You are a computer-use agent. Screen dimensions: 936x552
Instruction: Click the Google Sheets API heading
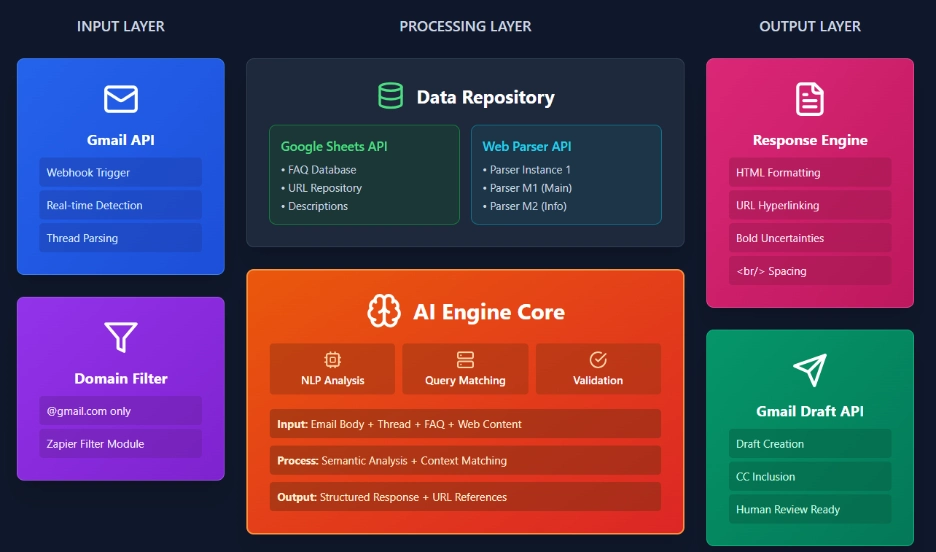tap(334, 146)
